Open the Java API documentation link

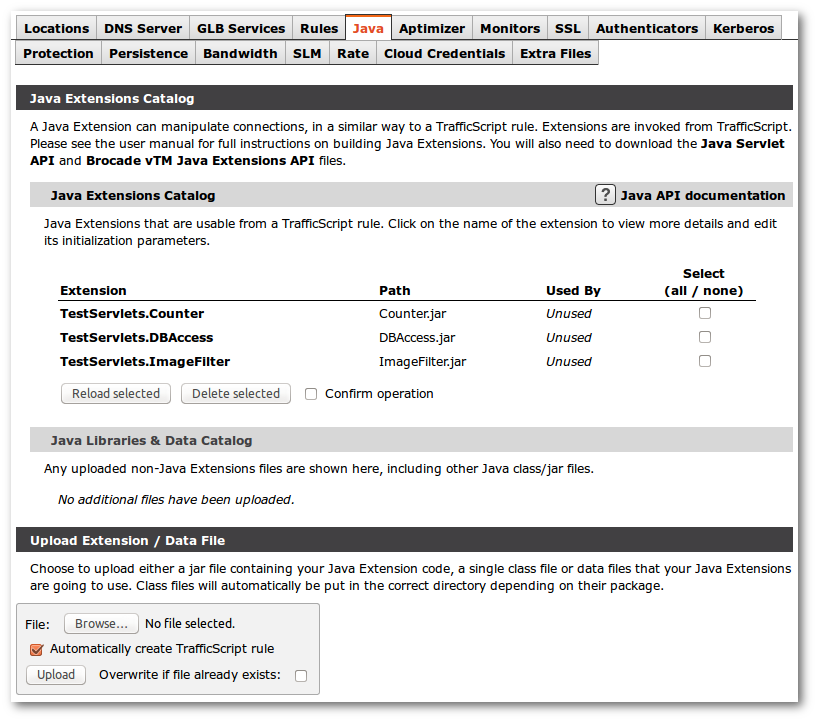[702, 196]
